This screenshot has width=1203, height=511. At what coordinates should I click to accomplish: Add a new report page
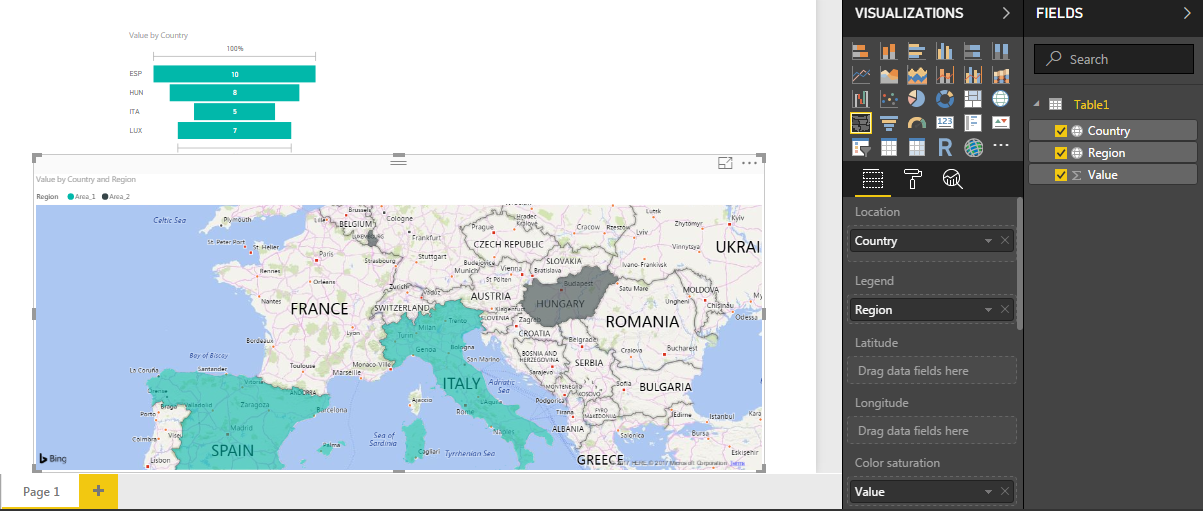[x=99, y=491]
